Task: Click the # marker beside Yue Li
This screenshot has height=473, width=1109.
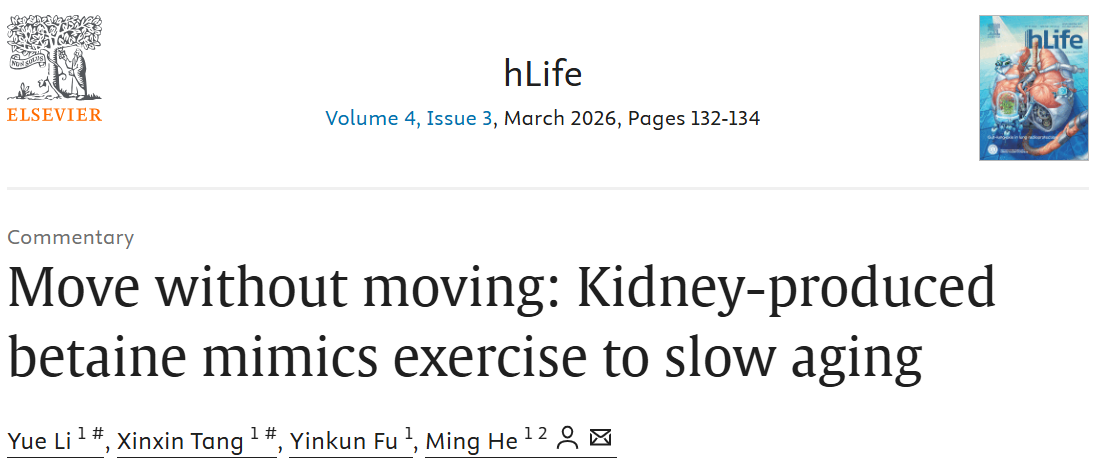Action: [x=98, y=434]
